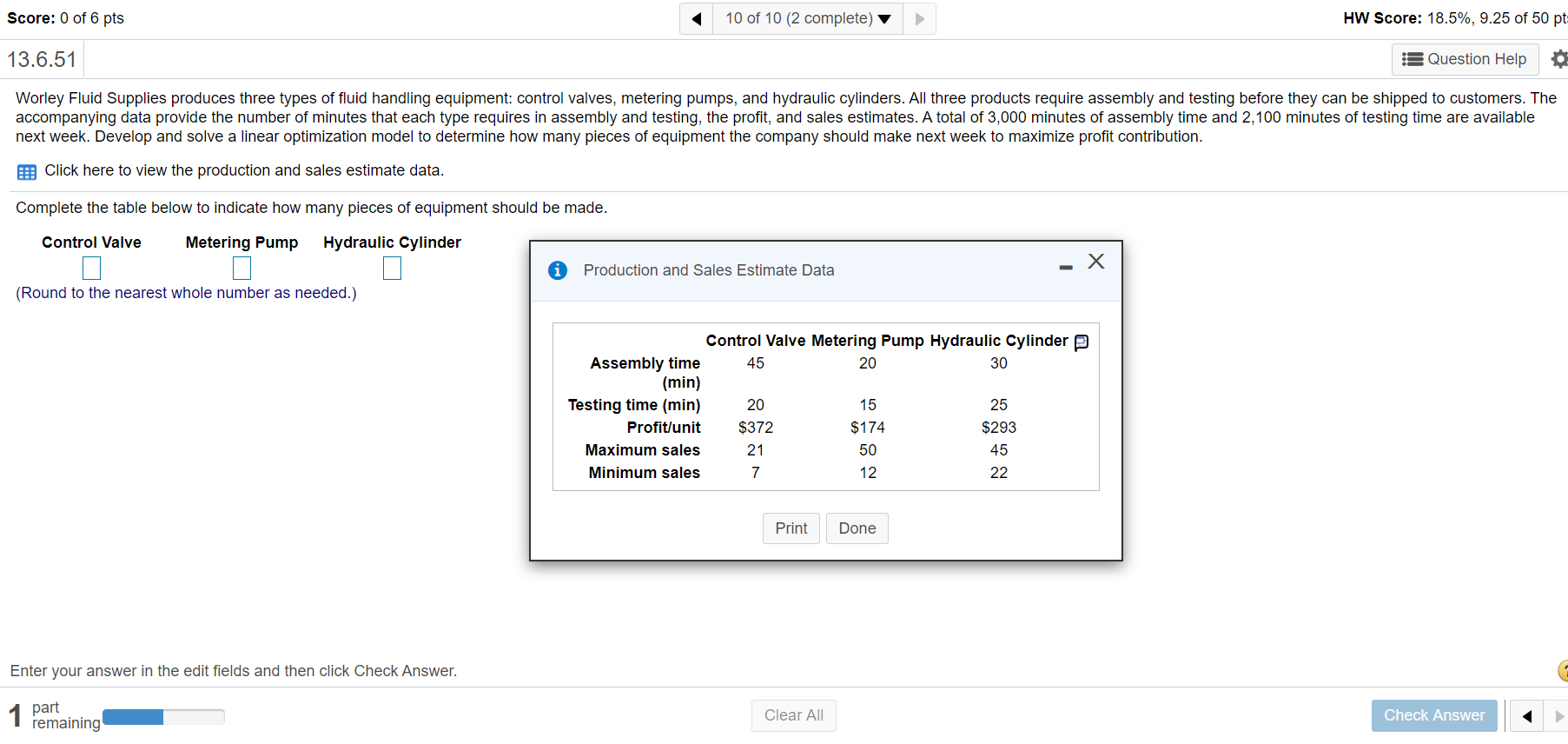Click the info icon in the popup header

click(558, 270)
